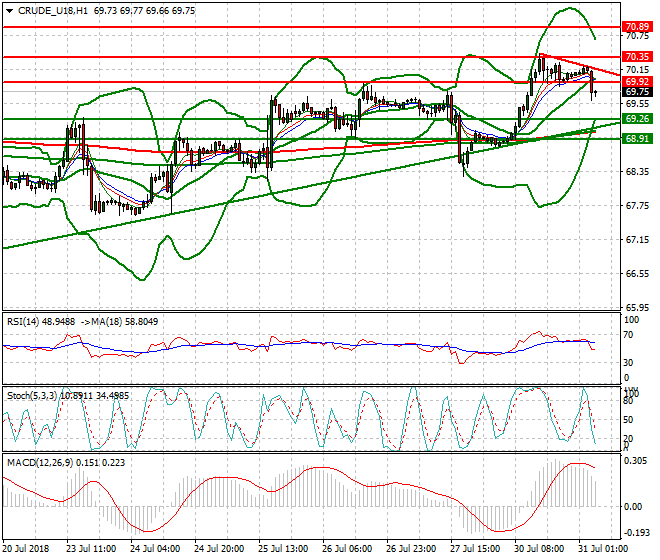Click the 26 Jul 06:00 time label
The height and width of the screenshot is (560, 660).
click(x=347, y=549)
